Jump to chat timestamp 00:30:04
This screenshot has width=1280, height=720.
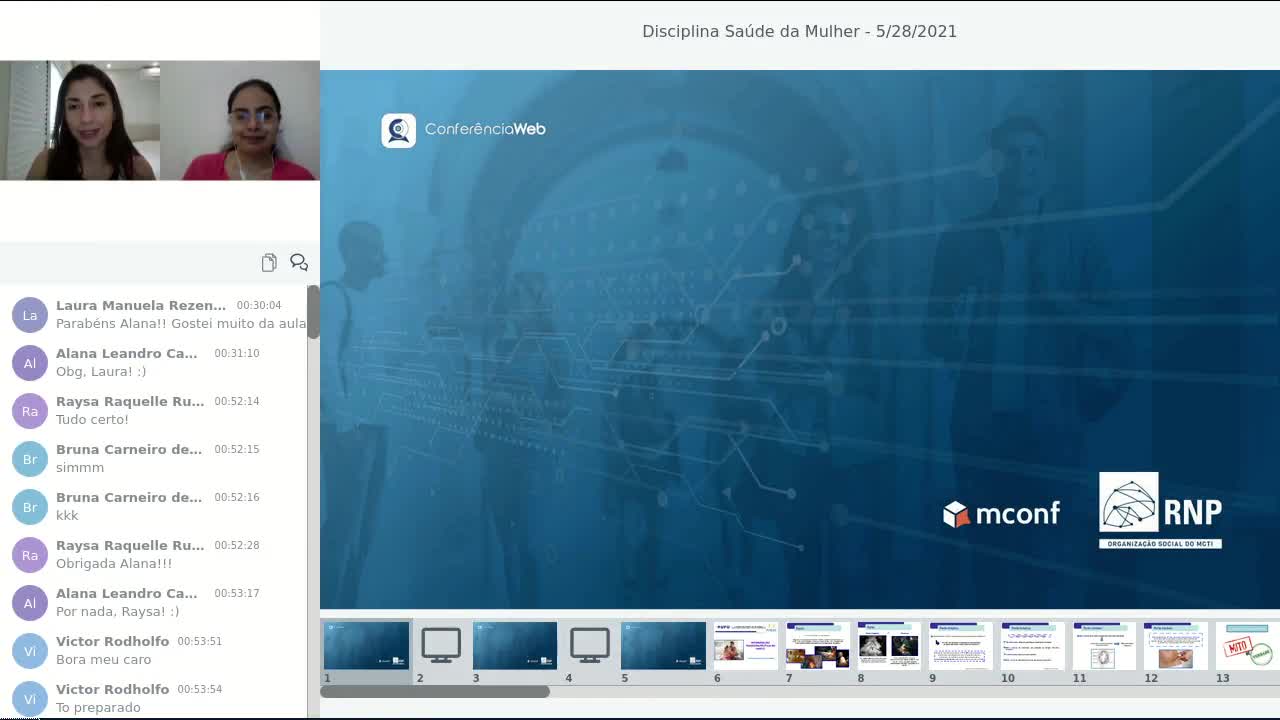click(259, 306)
